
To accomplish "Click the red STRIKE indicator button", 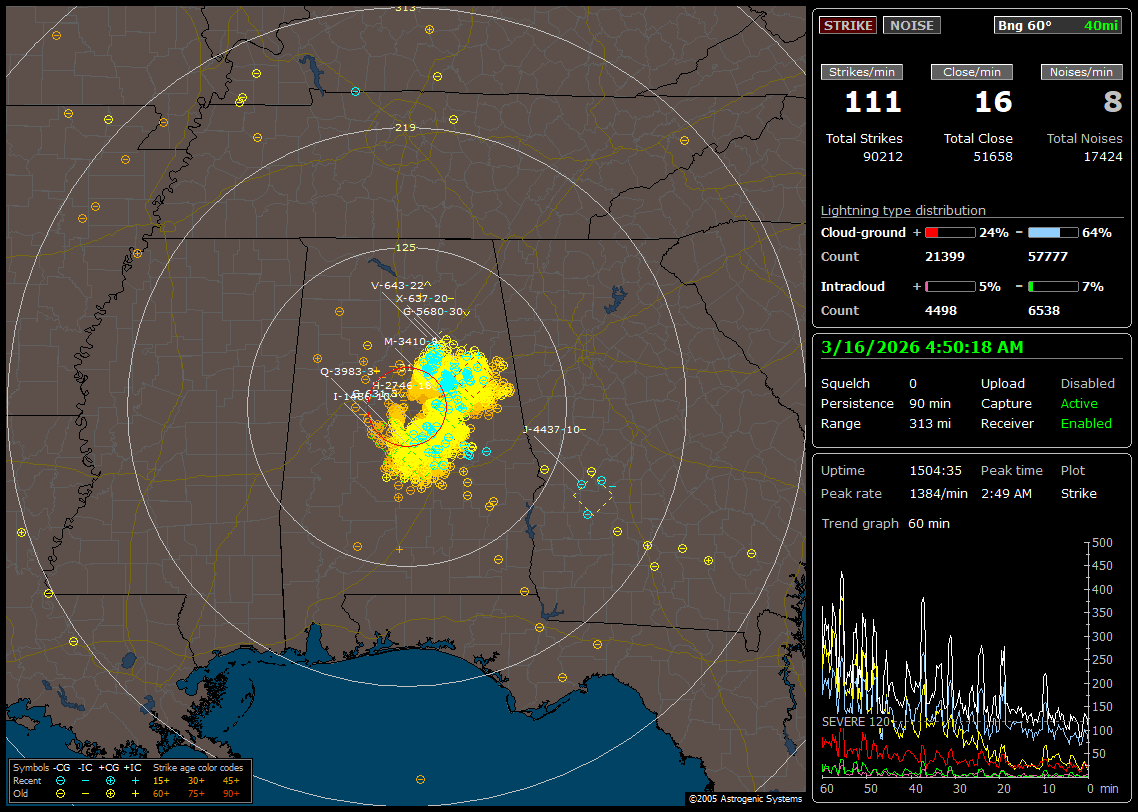I will coord(848,26).
